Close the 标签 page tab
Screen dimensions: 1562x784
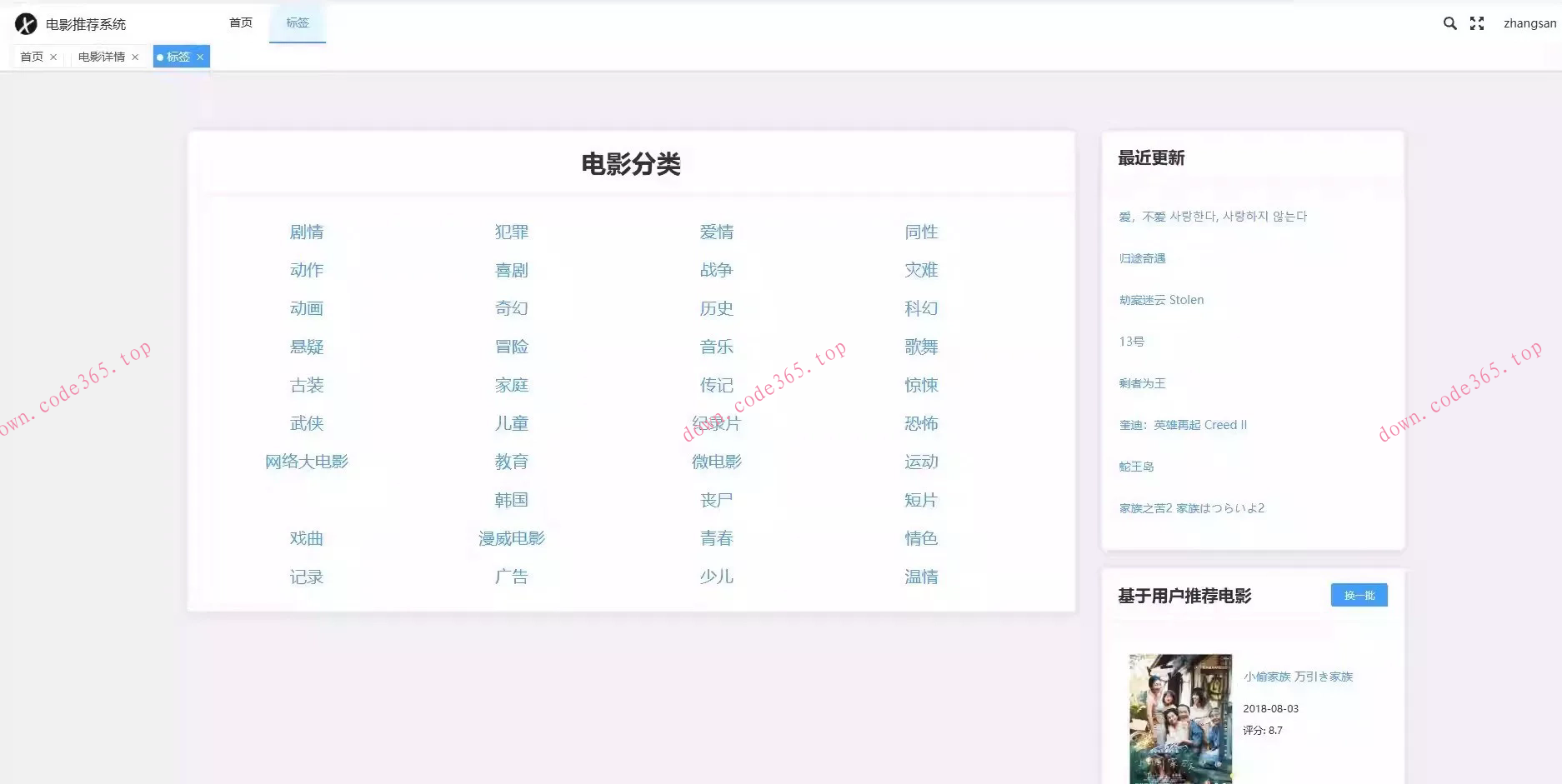[x=200, y=57]
